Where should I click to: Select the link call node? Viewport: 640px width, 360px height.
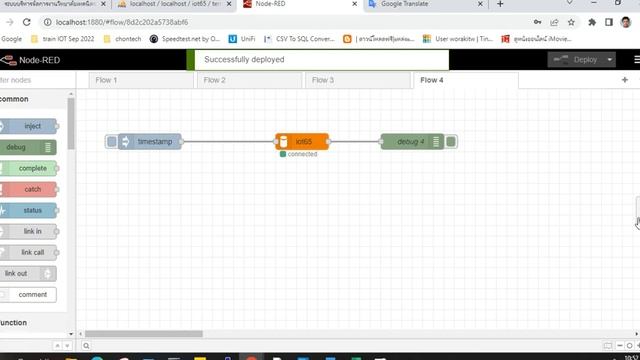(29, 253)
